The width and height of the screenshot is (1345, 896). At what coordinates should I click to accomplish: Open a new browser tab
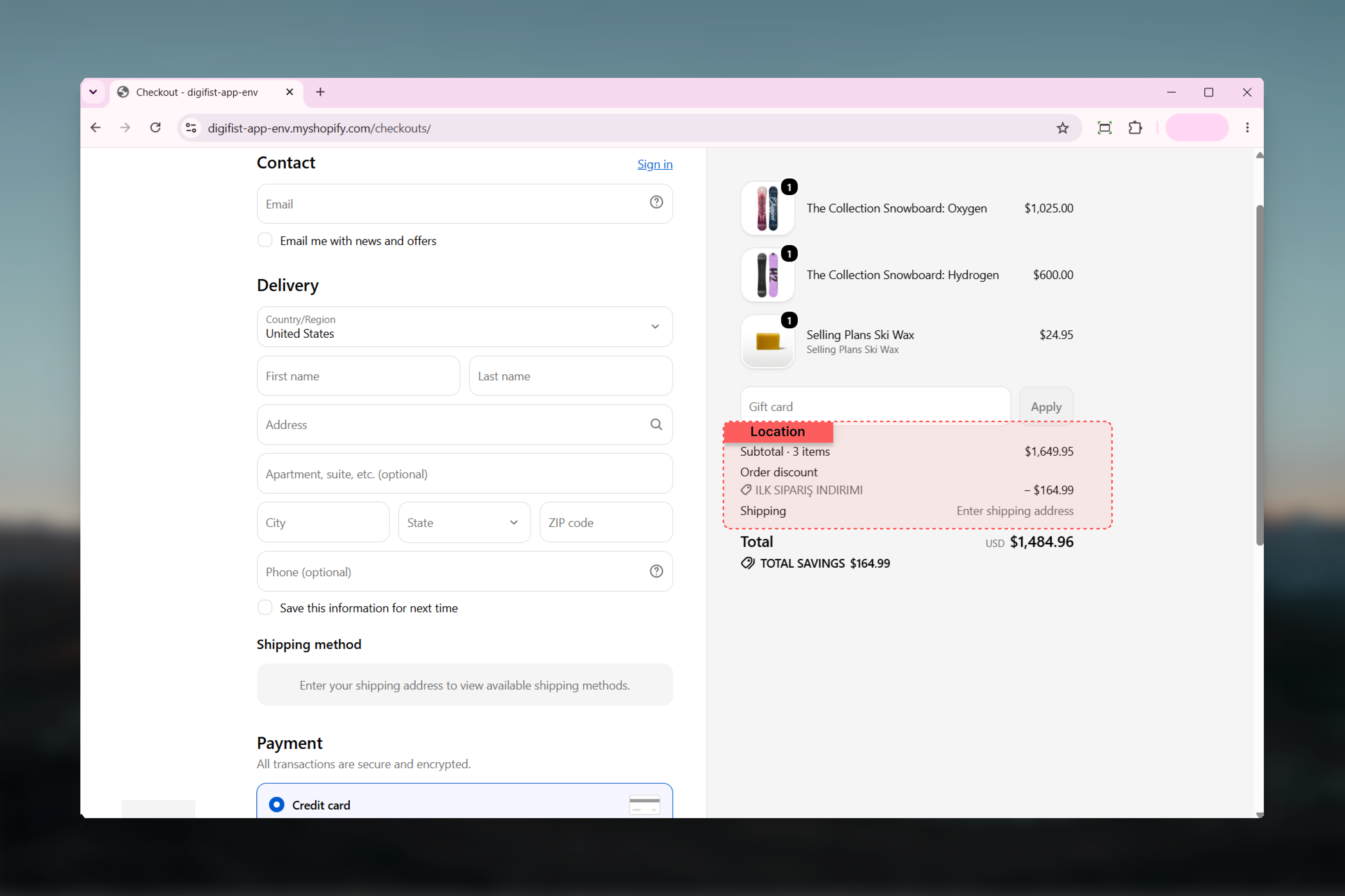tap(321, 92)
